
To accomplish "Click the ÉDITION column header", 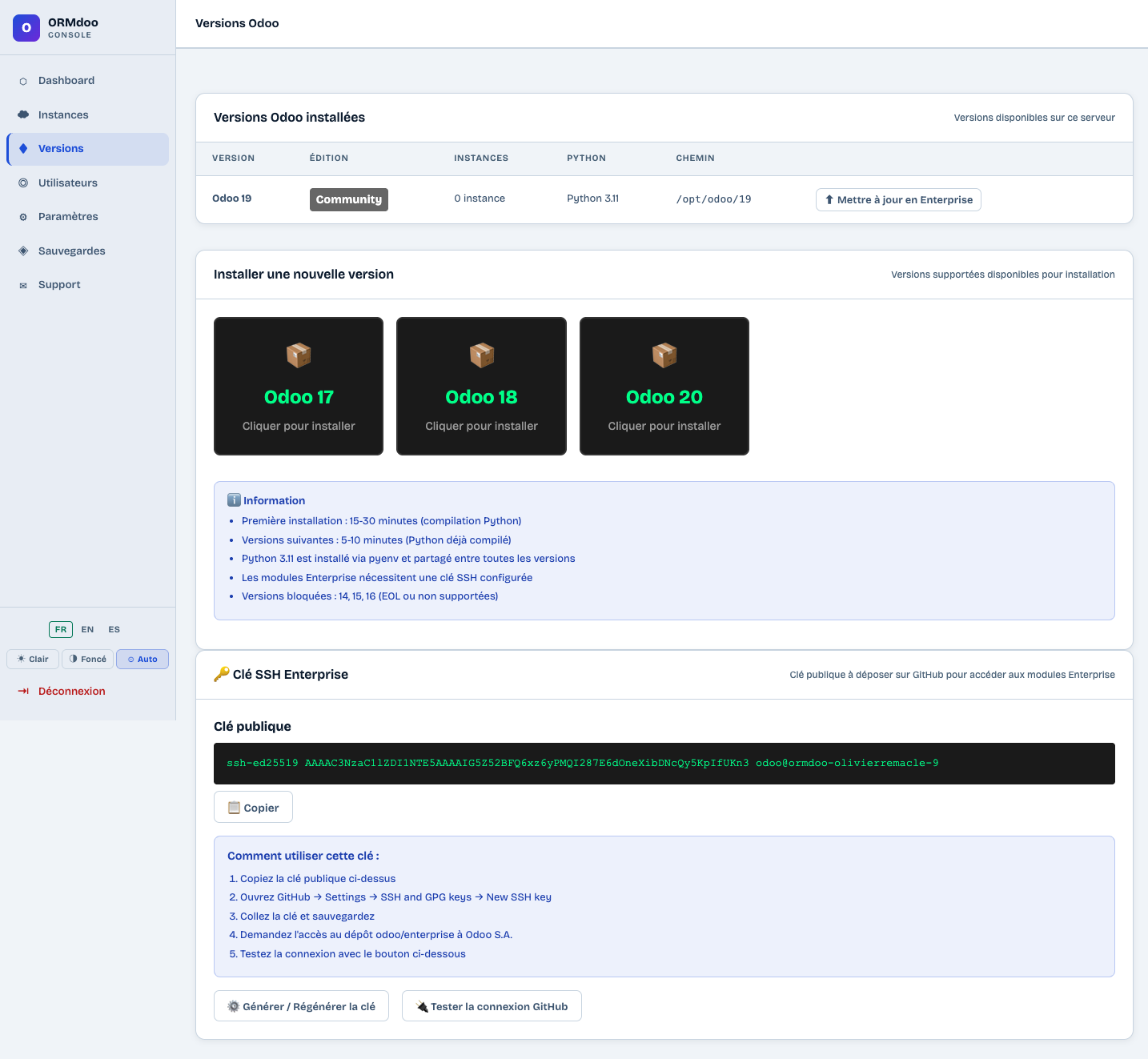I will pyautogui.click(x=329, y=158).
